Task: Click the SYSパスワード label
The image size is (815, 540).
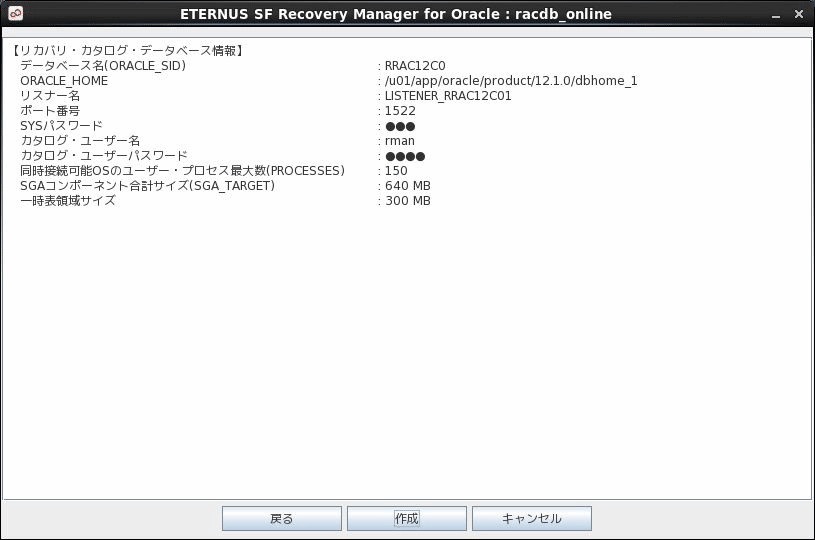Action: click(x=61, y=126)
